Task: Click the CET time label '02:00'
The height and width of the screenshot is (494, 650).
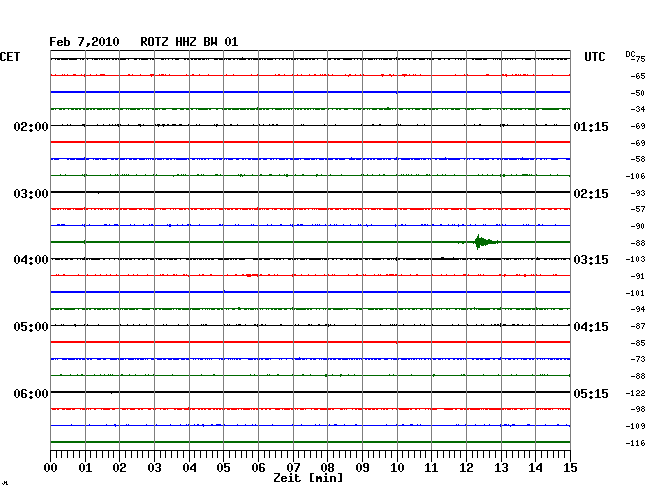Action: (31, 126)
